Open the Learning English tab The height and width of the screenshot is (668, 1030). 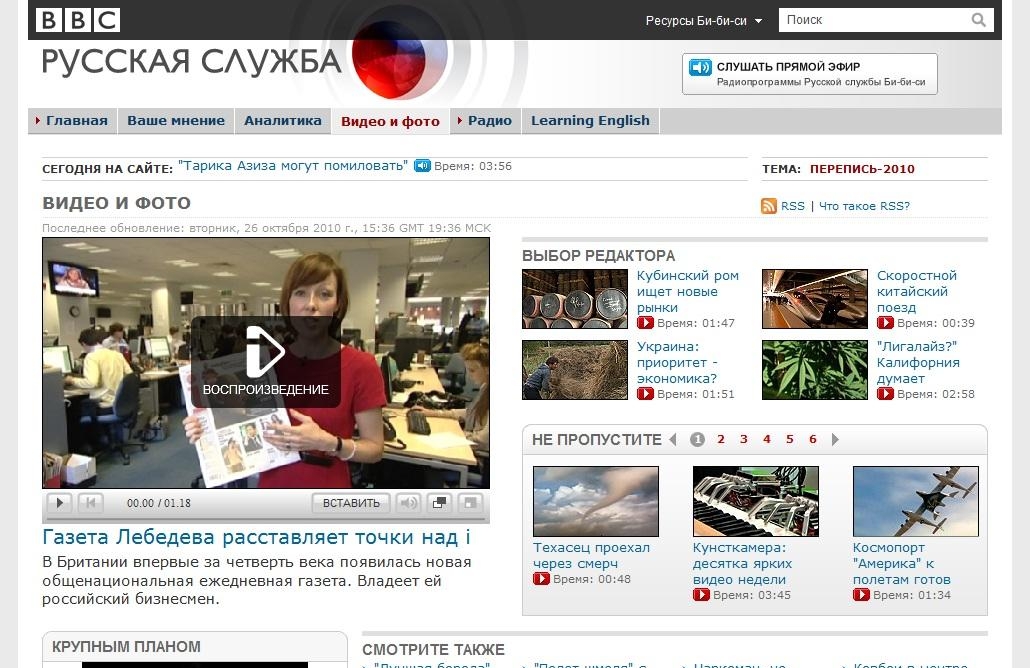click(x=591, y=121)
